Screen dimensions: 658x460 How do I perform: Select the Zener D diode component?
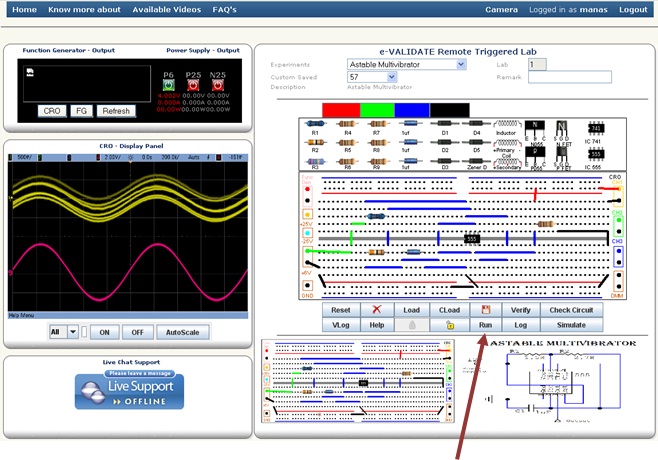click(477, 158)
